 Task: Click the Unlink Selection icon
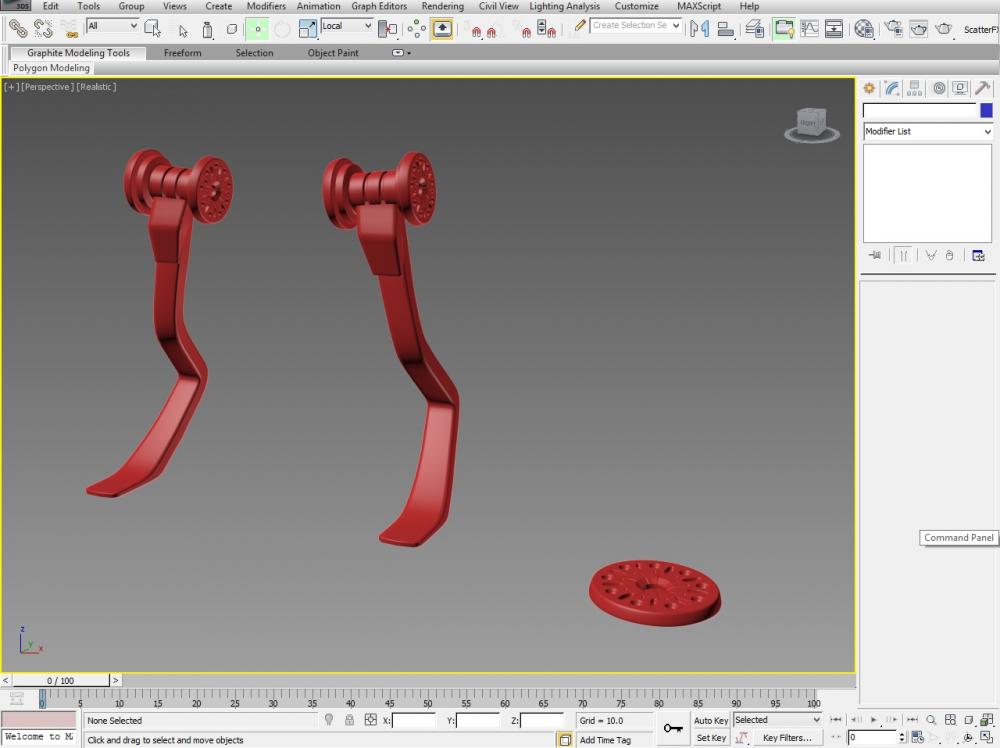(x=43, y=29)
